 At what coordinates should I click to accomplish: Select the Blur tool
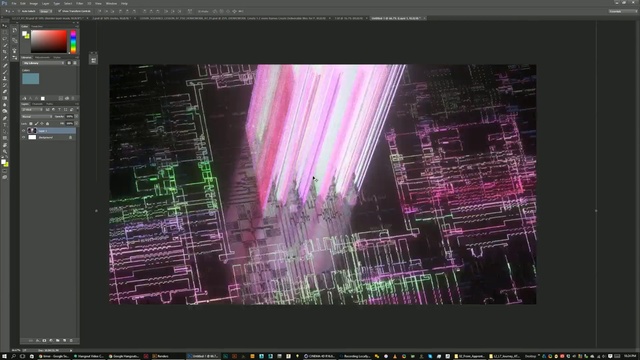5,104
